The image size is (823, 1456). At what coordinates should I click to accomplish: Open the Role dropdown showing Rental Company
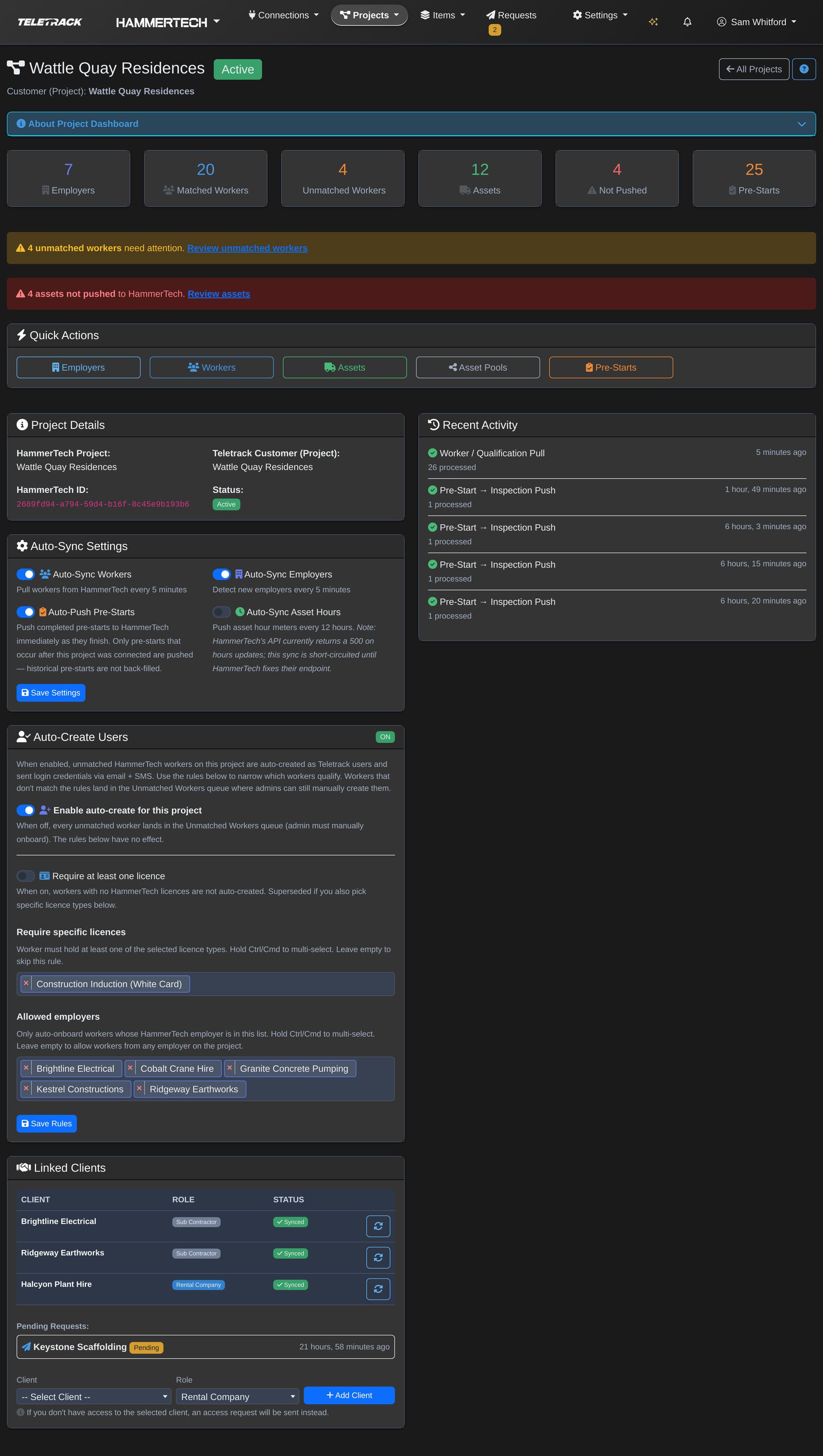(238, 1397)
